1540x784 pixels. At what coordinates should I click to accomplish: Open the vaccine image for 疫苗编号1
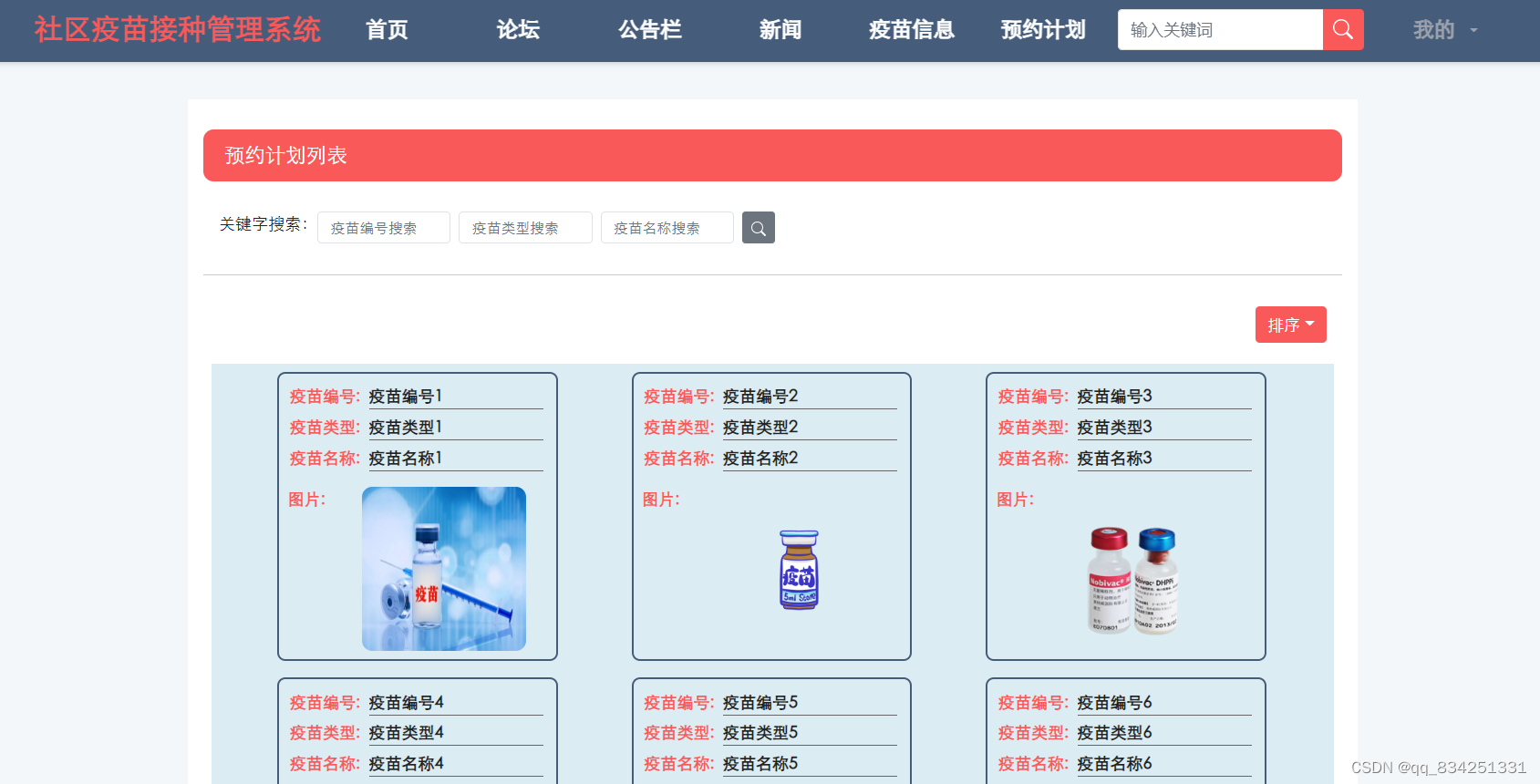coord(444,569)
